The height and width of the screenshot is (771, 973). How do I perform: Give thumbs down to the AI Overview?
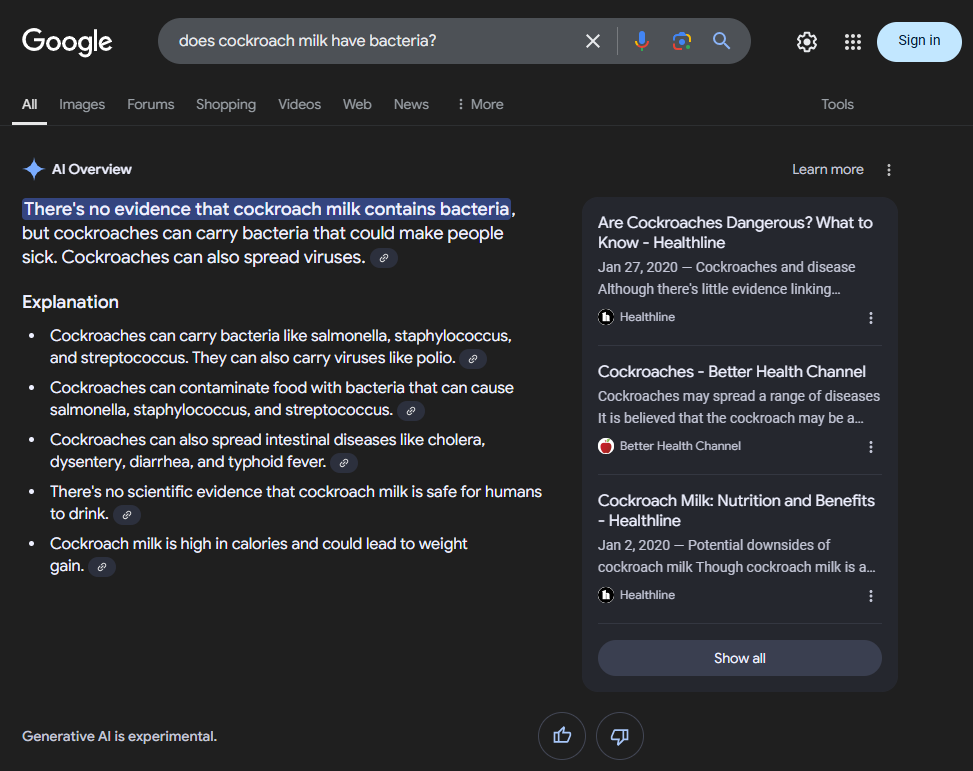point(619,736)
